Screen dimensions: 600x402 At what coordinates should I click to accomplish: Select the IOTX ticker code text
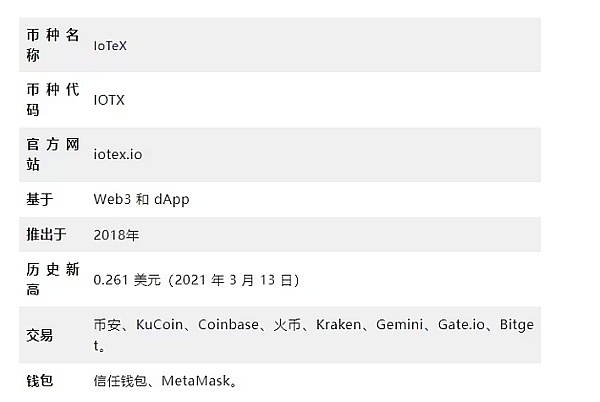point(109,100)
